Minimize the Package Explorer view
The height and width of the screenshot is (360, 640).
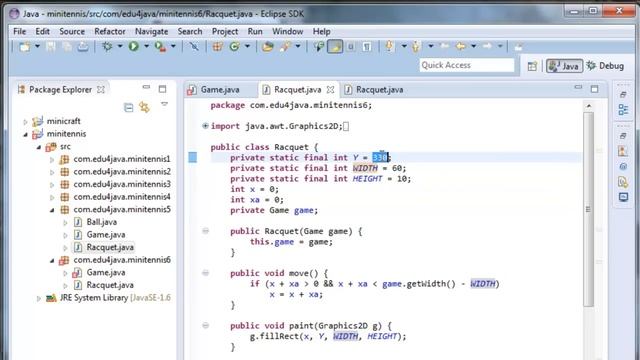(x=146, y=87)
